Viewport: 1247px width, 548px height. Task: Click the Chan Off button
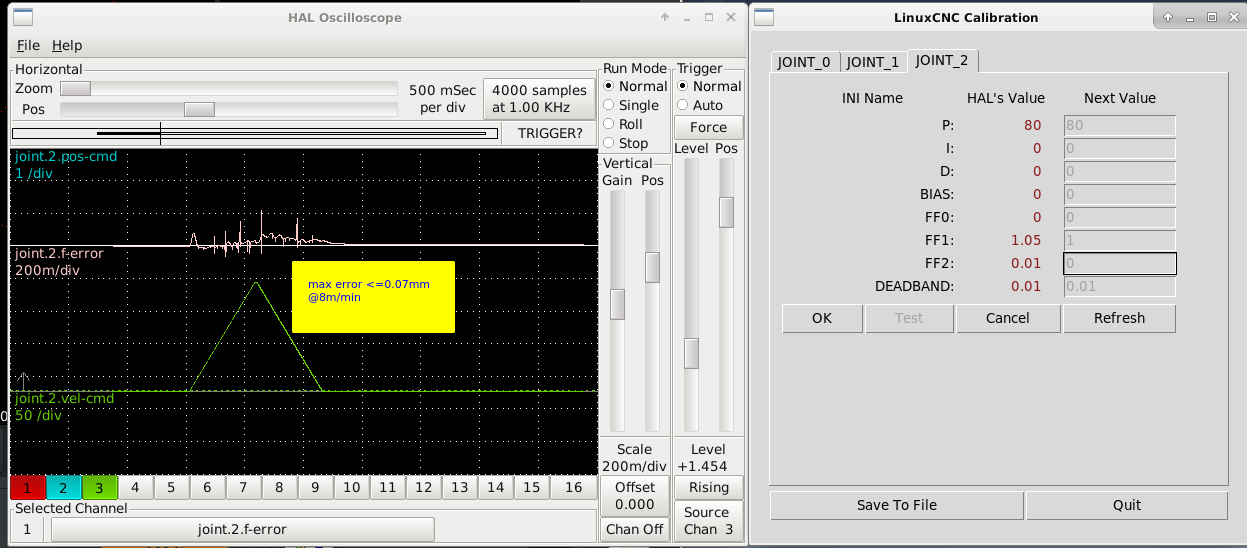pos(635,529)
